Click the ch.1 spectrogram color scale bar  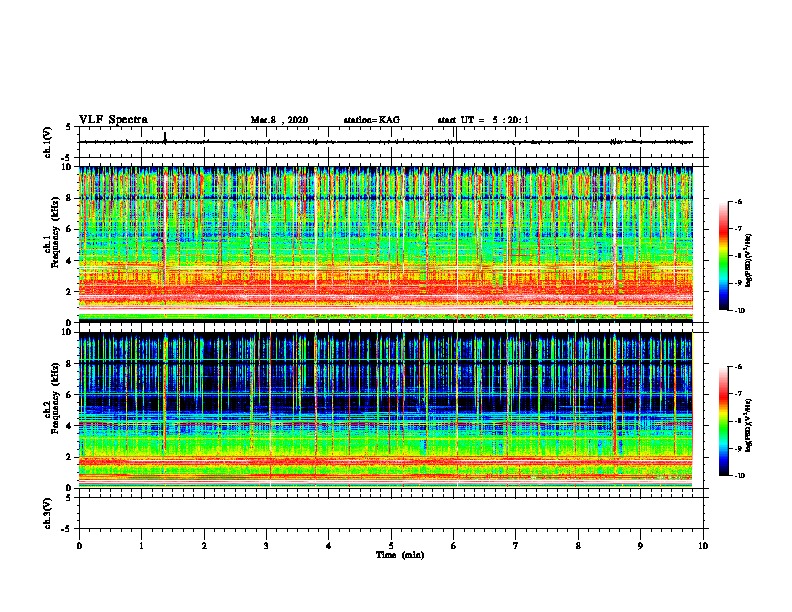[x=723, y=256]
